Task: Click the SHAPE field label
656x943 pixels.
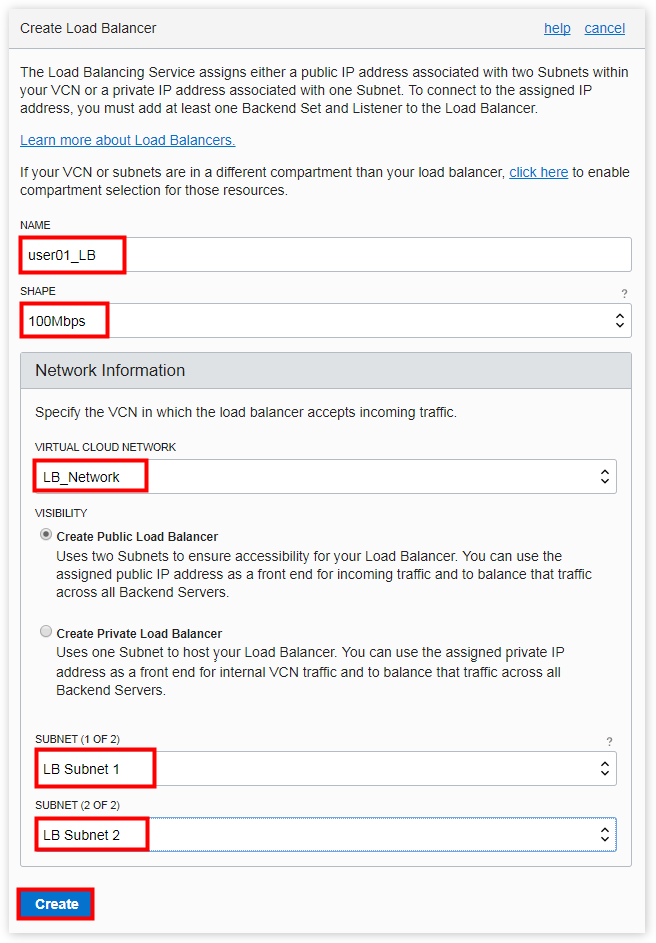Action: [38, 291]
